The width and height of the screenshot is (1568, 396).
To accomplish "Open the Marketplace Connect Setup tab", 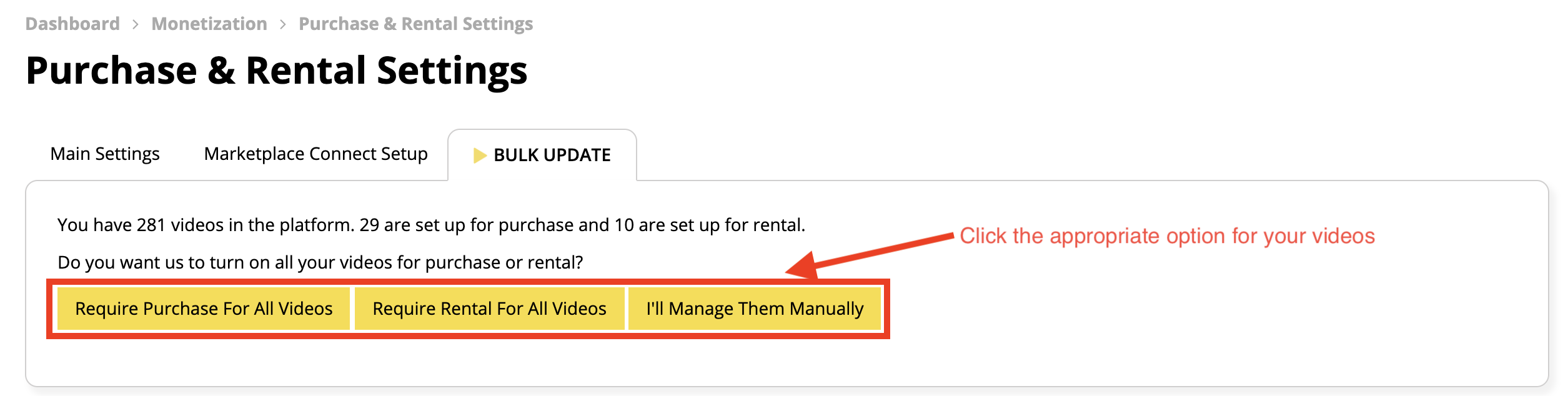I will point(316,154).
